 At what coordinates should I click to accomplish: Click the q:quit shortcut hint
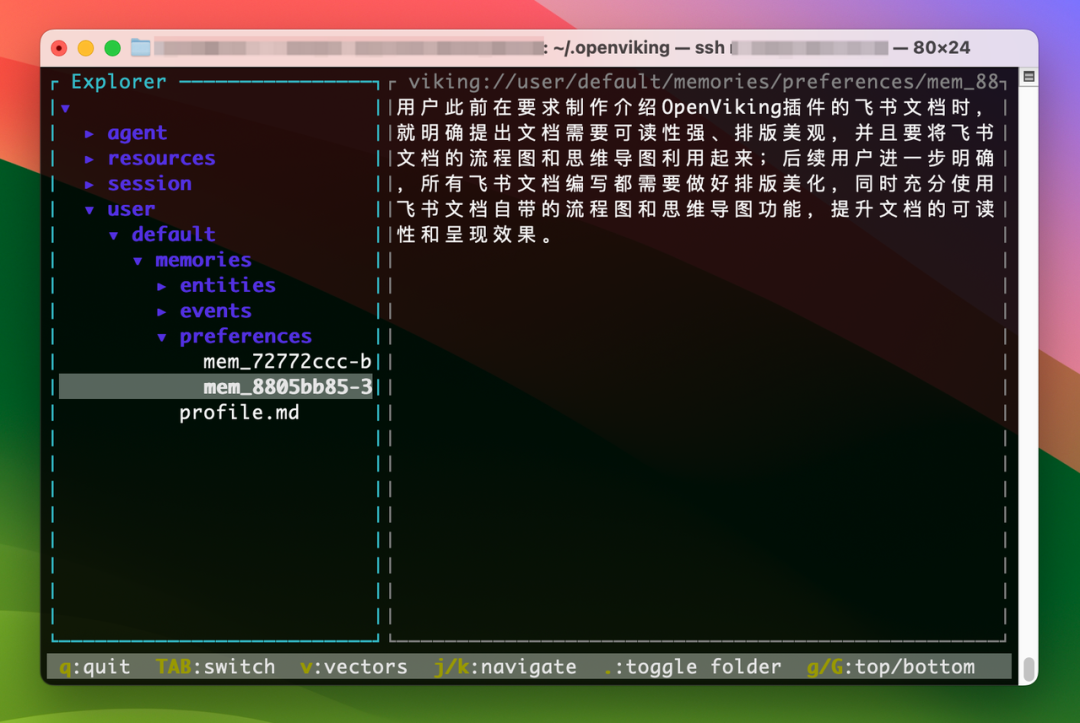coord(94,667)
